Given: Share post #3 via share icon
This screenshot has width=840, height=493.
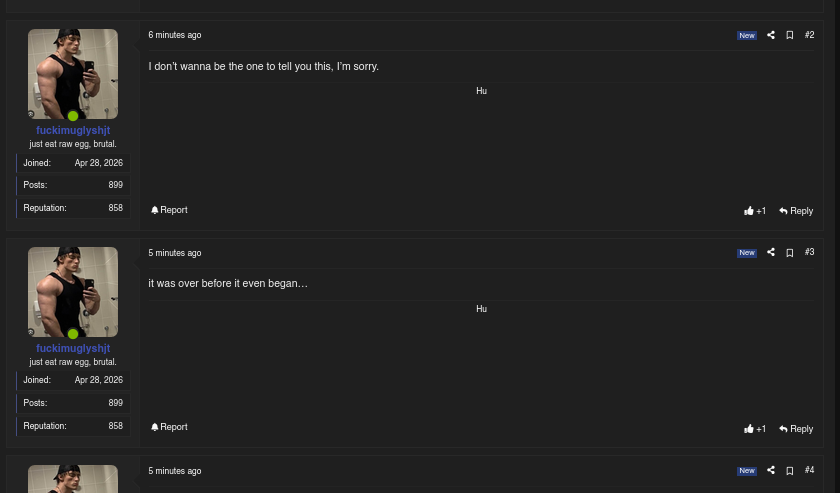Looking at the screenshot, I should pos(770,252).
